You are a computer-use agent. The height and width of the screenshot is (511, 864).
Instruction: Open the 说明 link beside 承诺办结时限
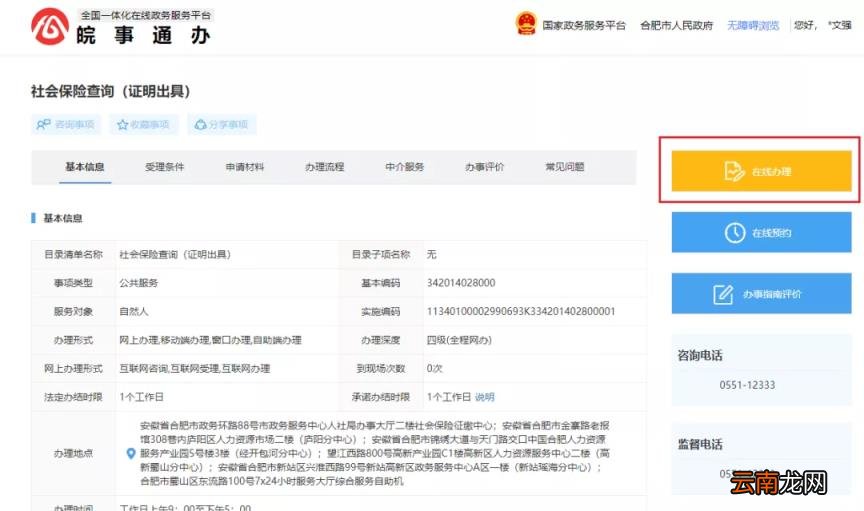[x=485, y=397]
